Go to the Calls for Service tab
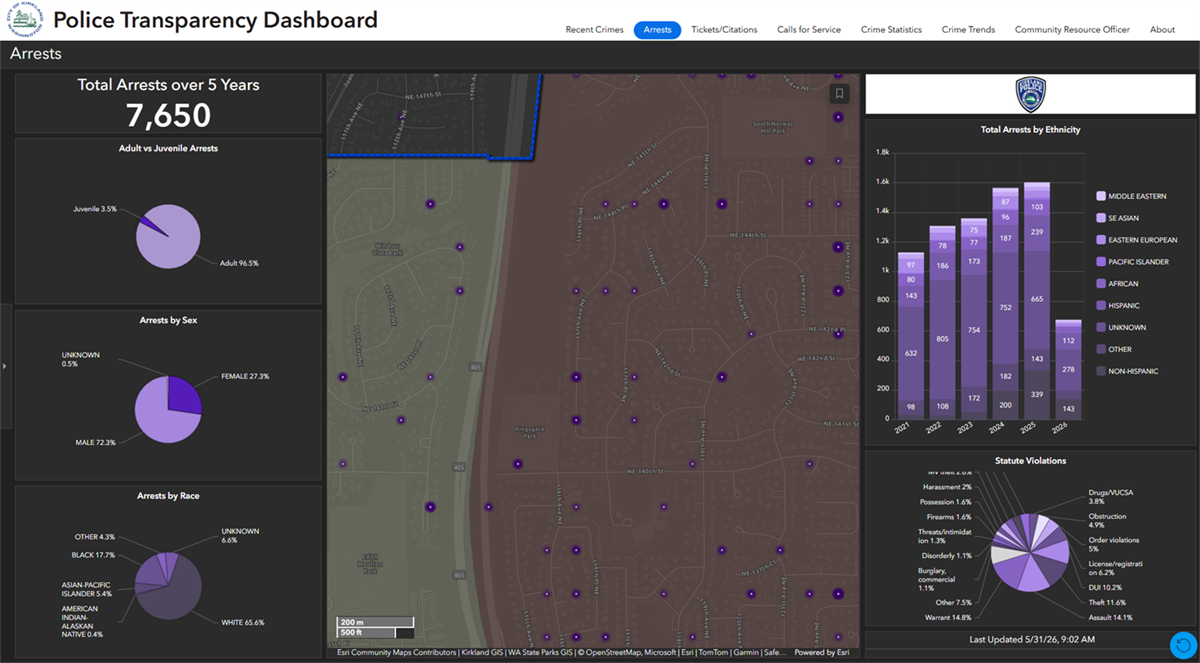 809,30
